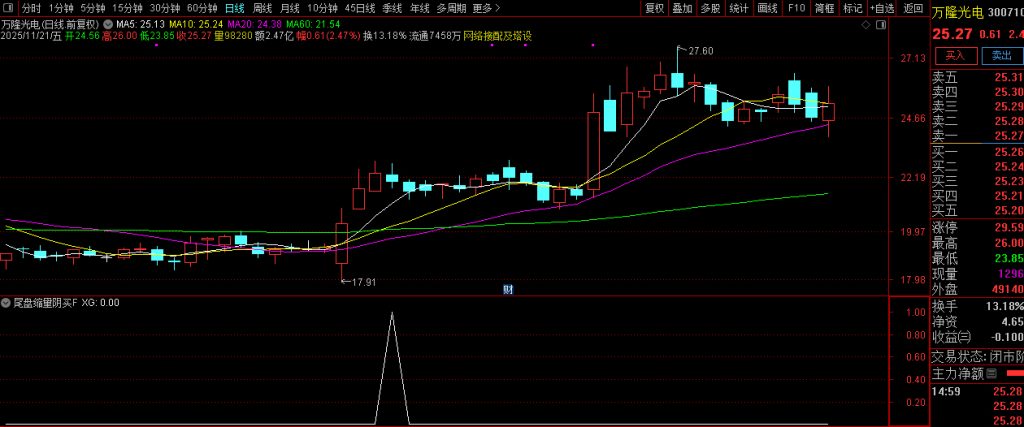Toggle 标记 marker on the stock
1024x427 pixels.
click(x=853, y=8)
